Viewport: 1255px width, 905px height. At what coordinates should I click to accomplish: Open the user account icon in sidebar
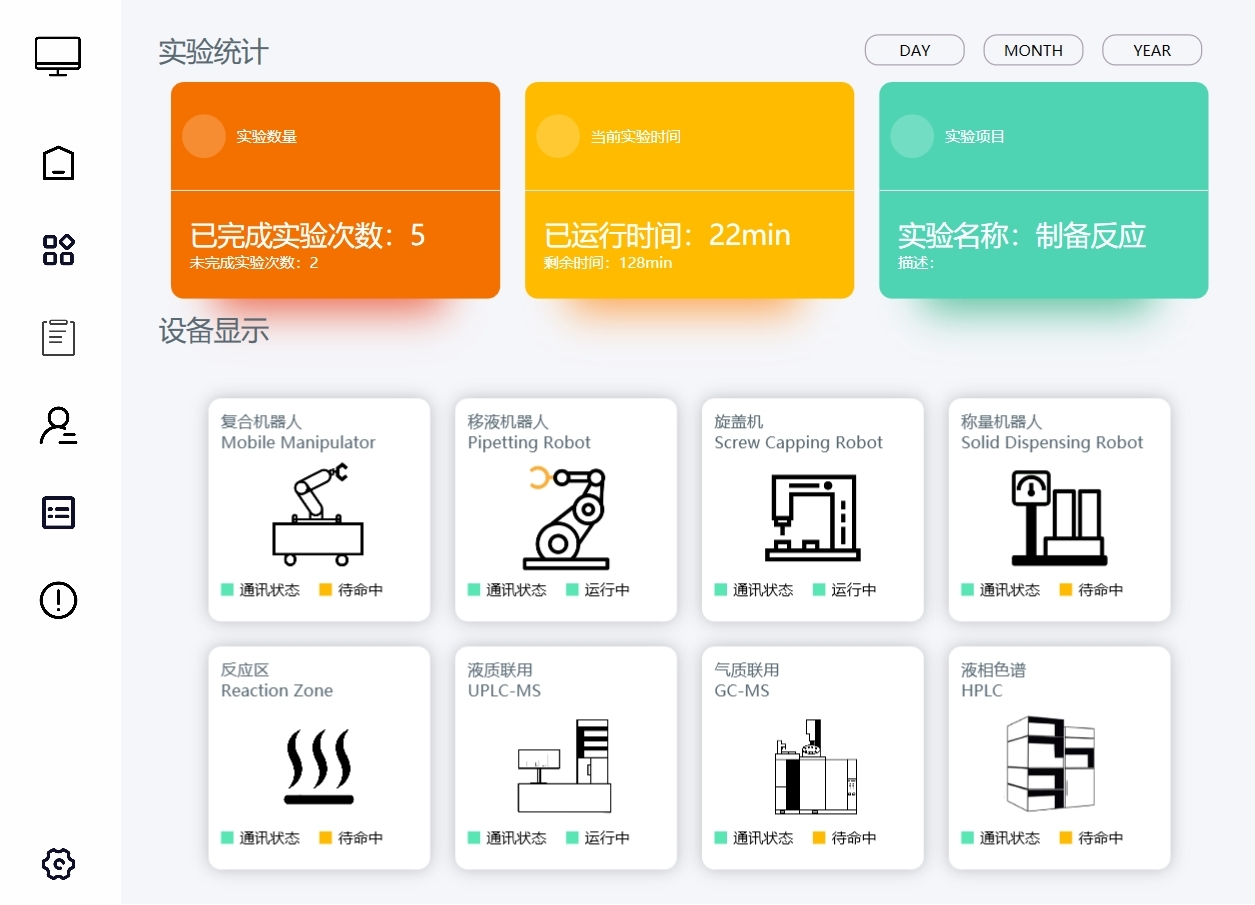[58, 425]
